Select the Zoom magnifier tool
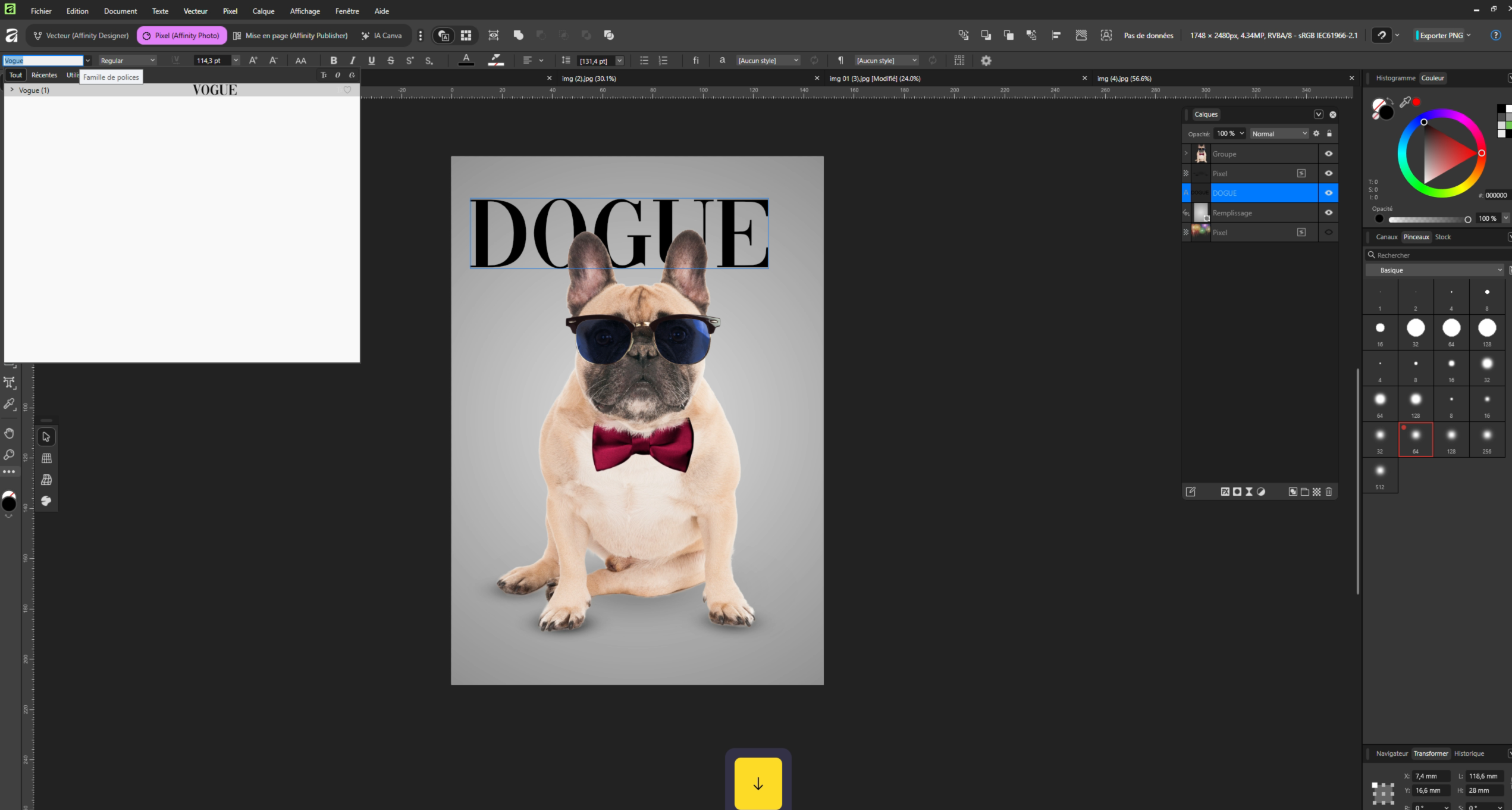The width and height of the screenshot is (1512, 810). pos(10,455)
